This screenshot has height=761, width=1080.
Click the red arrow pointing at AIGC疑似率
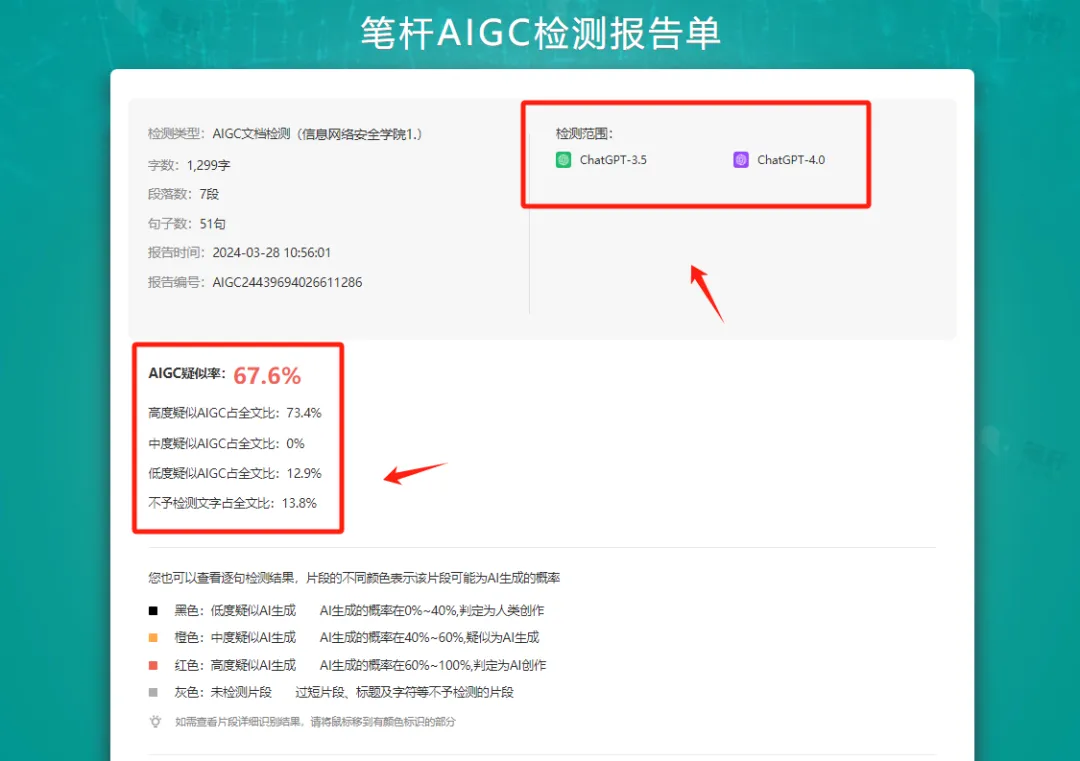pos(414,472)
